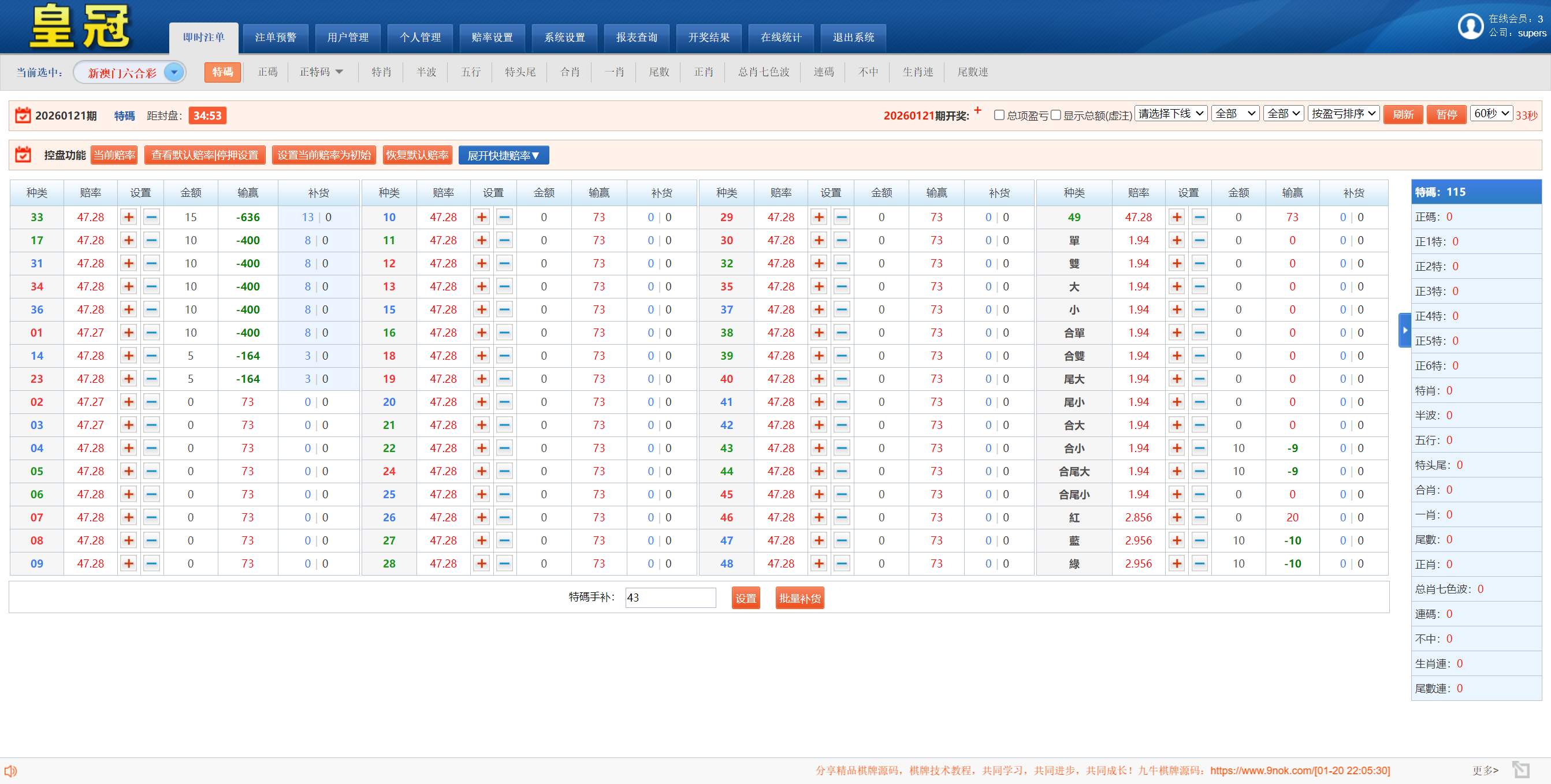
Task: Open the 按盈亏排序 sort dropdown
Action: [x=1342, y=114]
